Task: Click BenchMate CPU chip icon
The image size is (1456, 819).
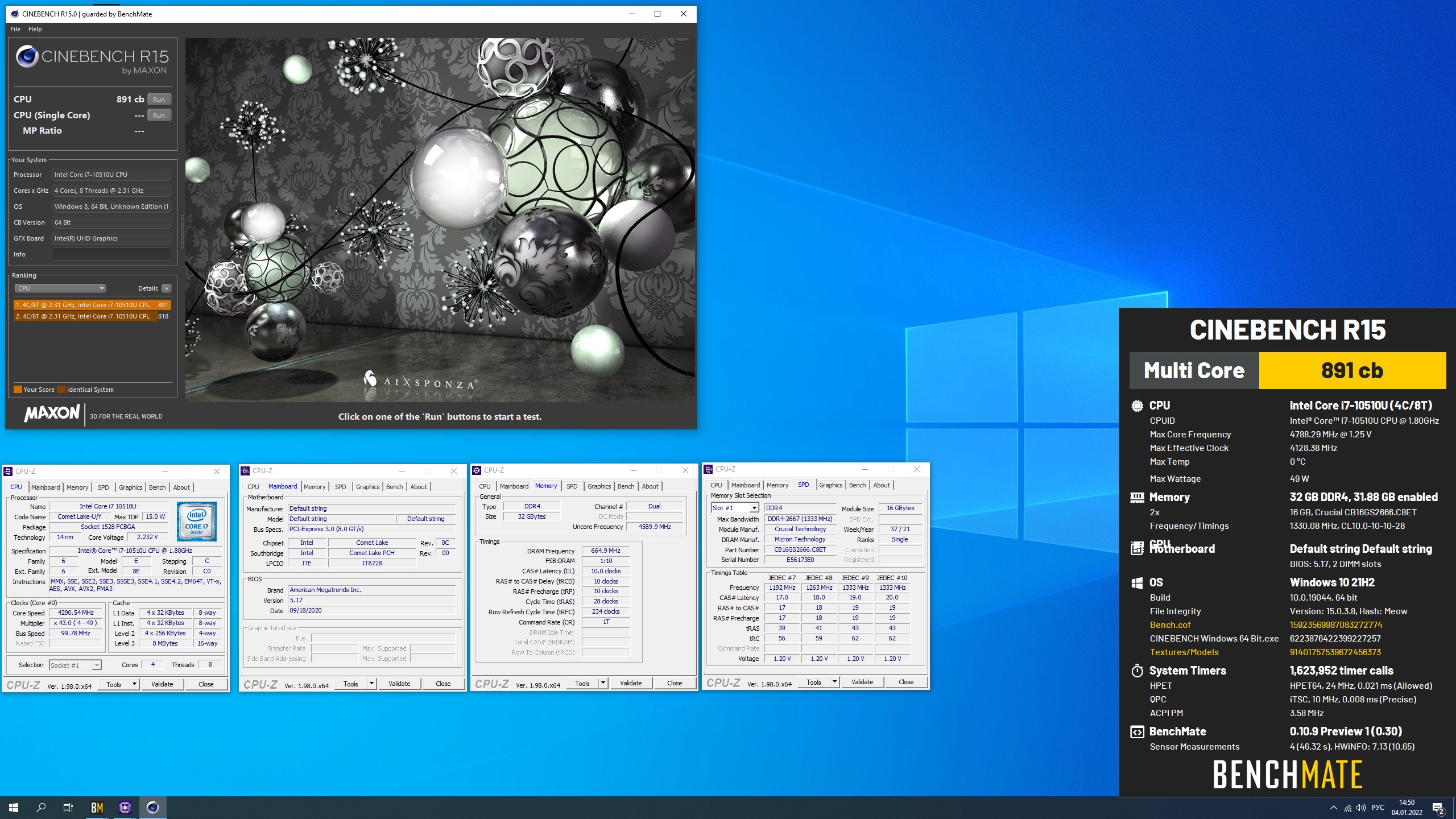Action: pos(1137,406)
